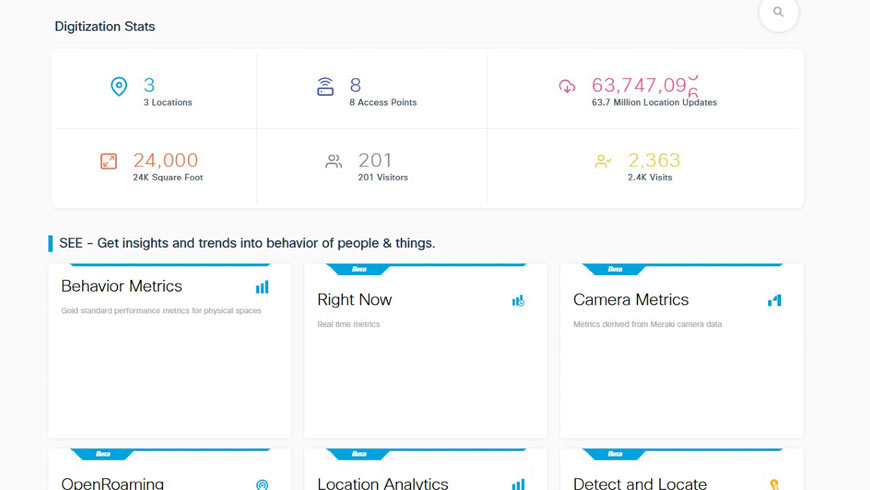
Task: Click the Beta badge on Location Analytics
Action: click(x=359, y=454)
